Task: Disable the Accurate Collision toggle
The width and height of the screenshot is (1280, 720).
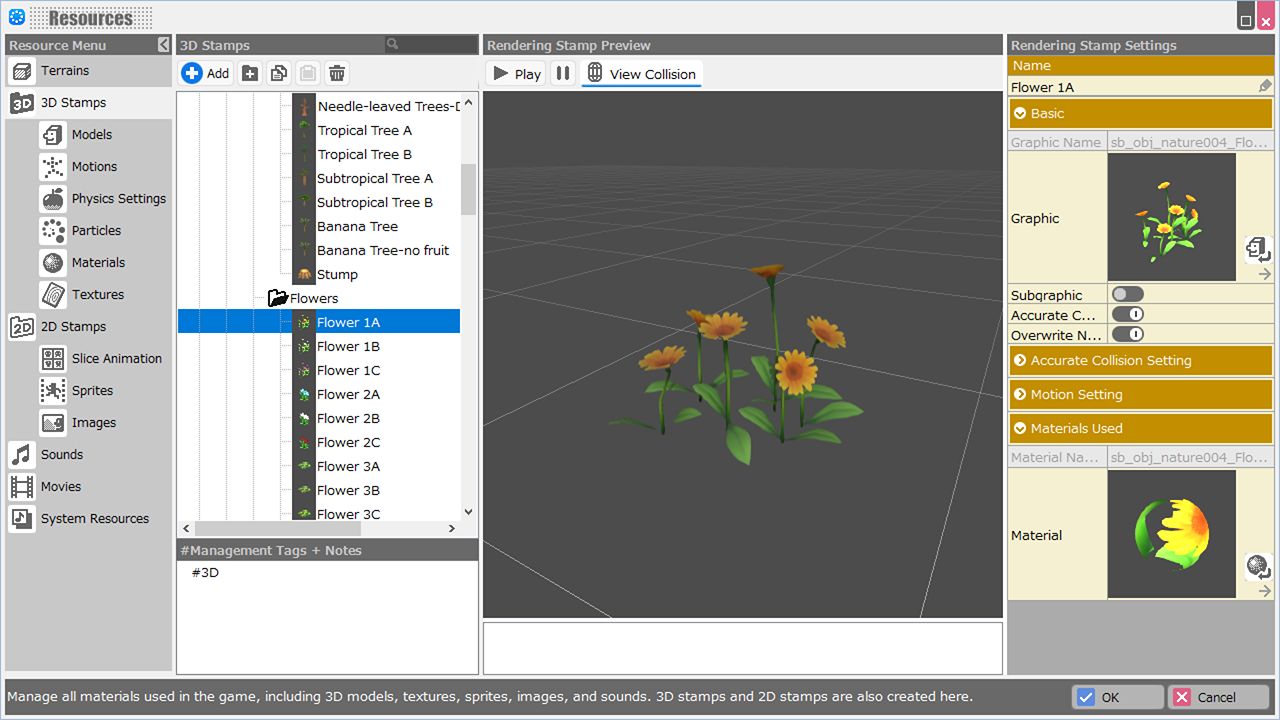Action: pos(1128,314)
